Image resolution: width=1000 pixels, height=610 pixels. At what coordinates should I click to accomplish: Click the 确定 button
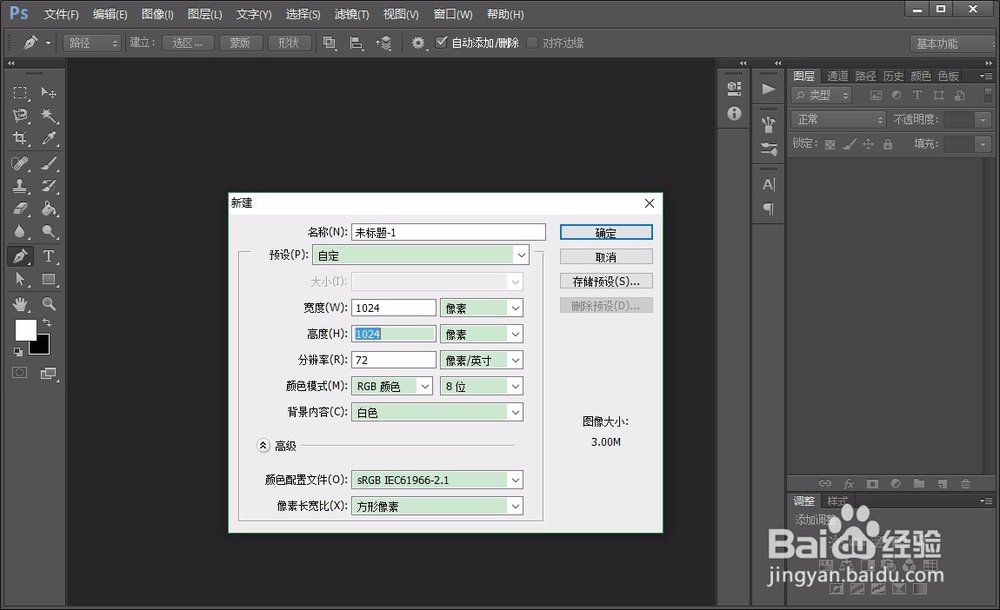pos(606,232)
